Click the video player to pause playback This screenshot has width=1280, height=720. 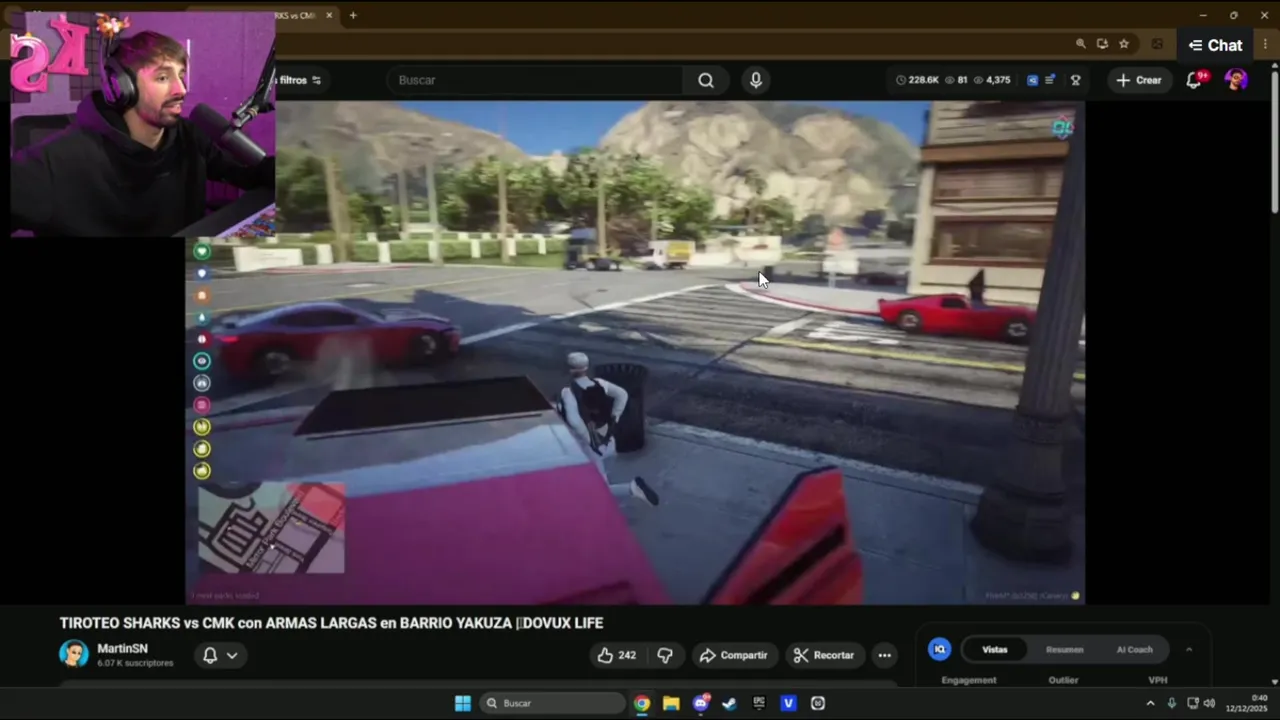click(x=635, y=352)
